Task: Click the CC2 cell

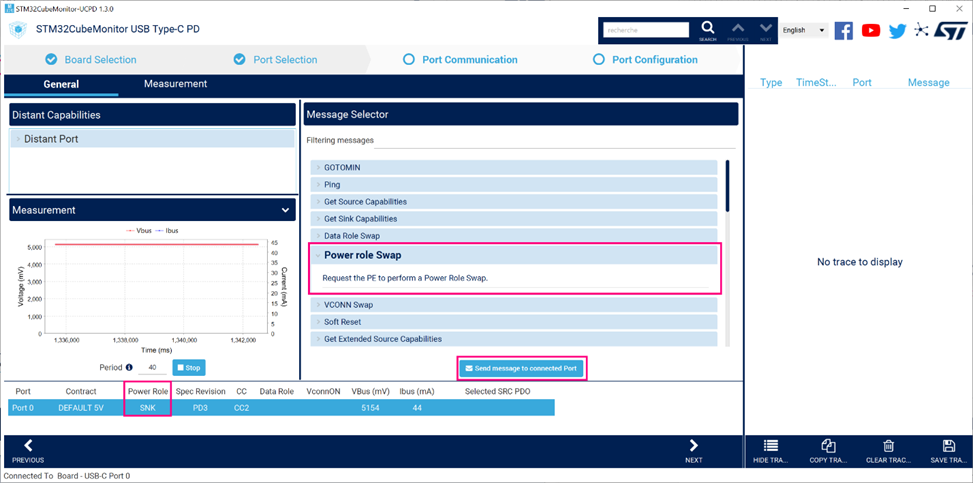Action: click(x=241, y=408)
